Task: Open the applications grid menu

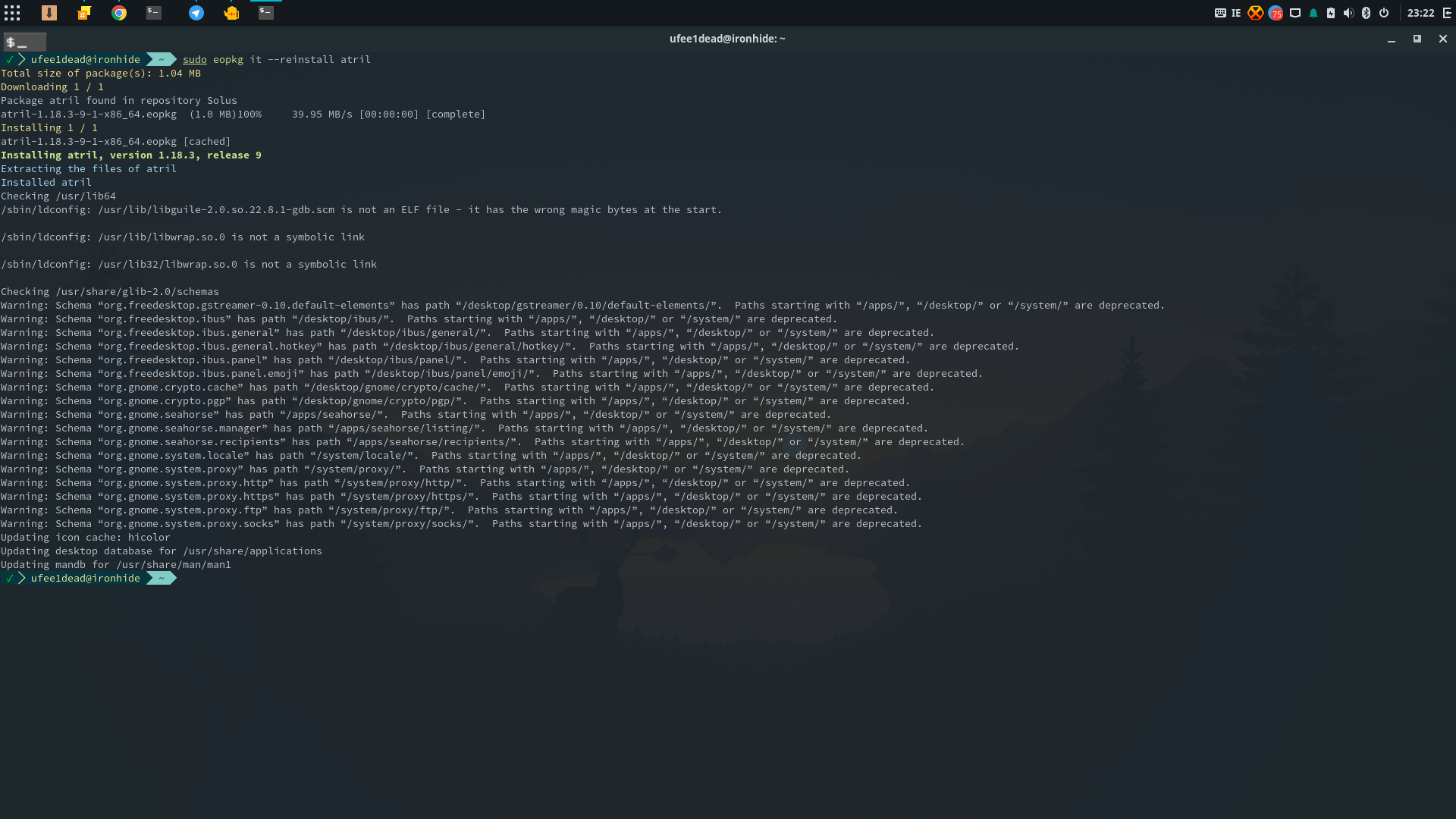Action: (12, 13)
